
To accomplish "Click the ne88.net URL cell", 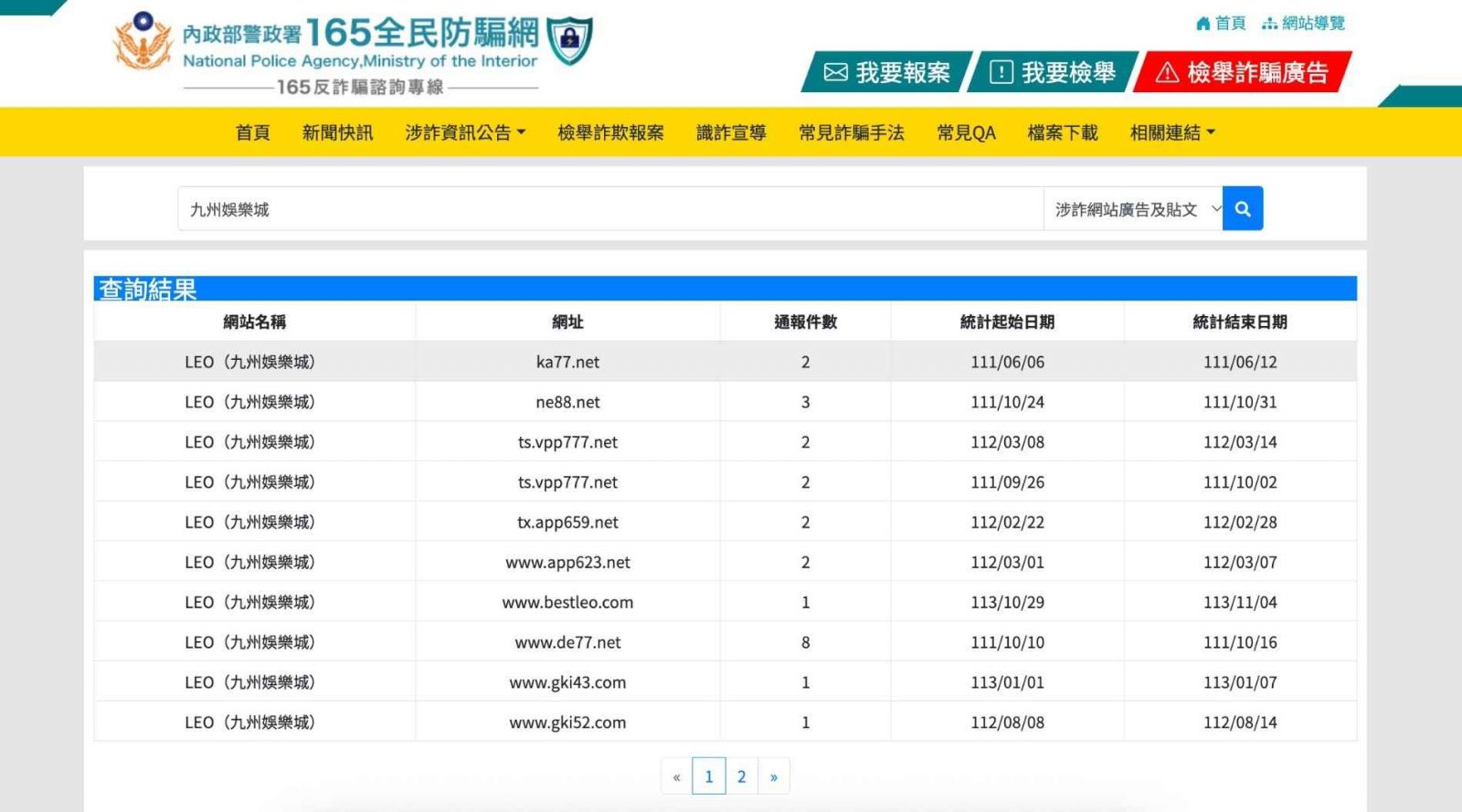I will pos(567,402).
